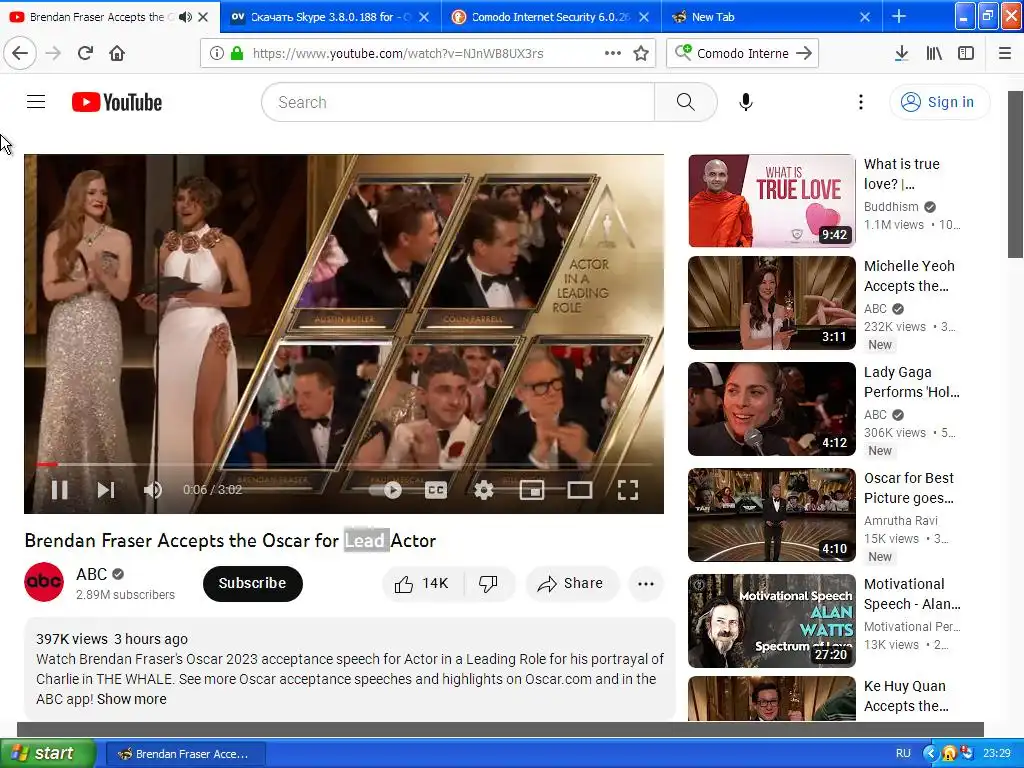Switch to miniplayer mode
This screenshot has height=768, width=1024.
click(532, 490)
